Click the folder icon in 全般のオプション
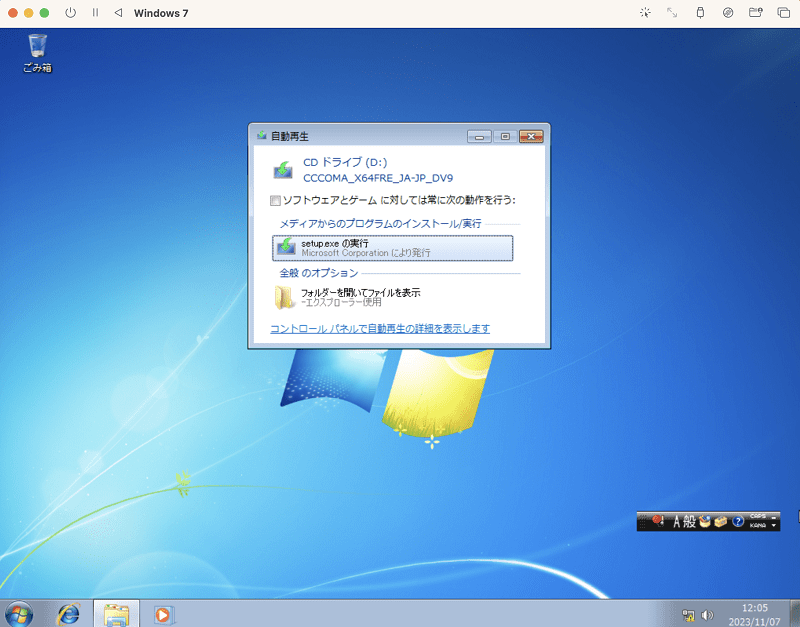 (284, 297)
